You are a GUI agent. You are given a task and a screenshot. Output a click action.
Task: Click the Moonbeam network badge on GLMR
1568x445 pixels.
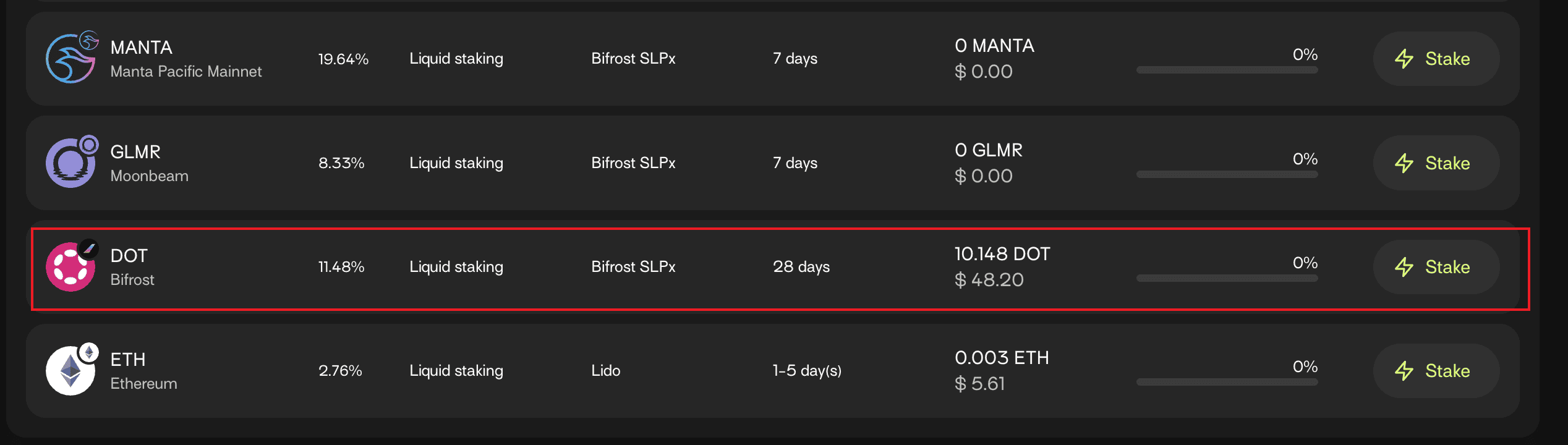click(x=90, y=145)
